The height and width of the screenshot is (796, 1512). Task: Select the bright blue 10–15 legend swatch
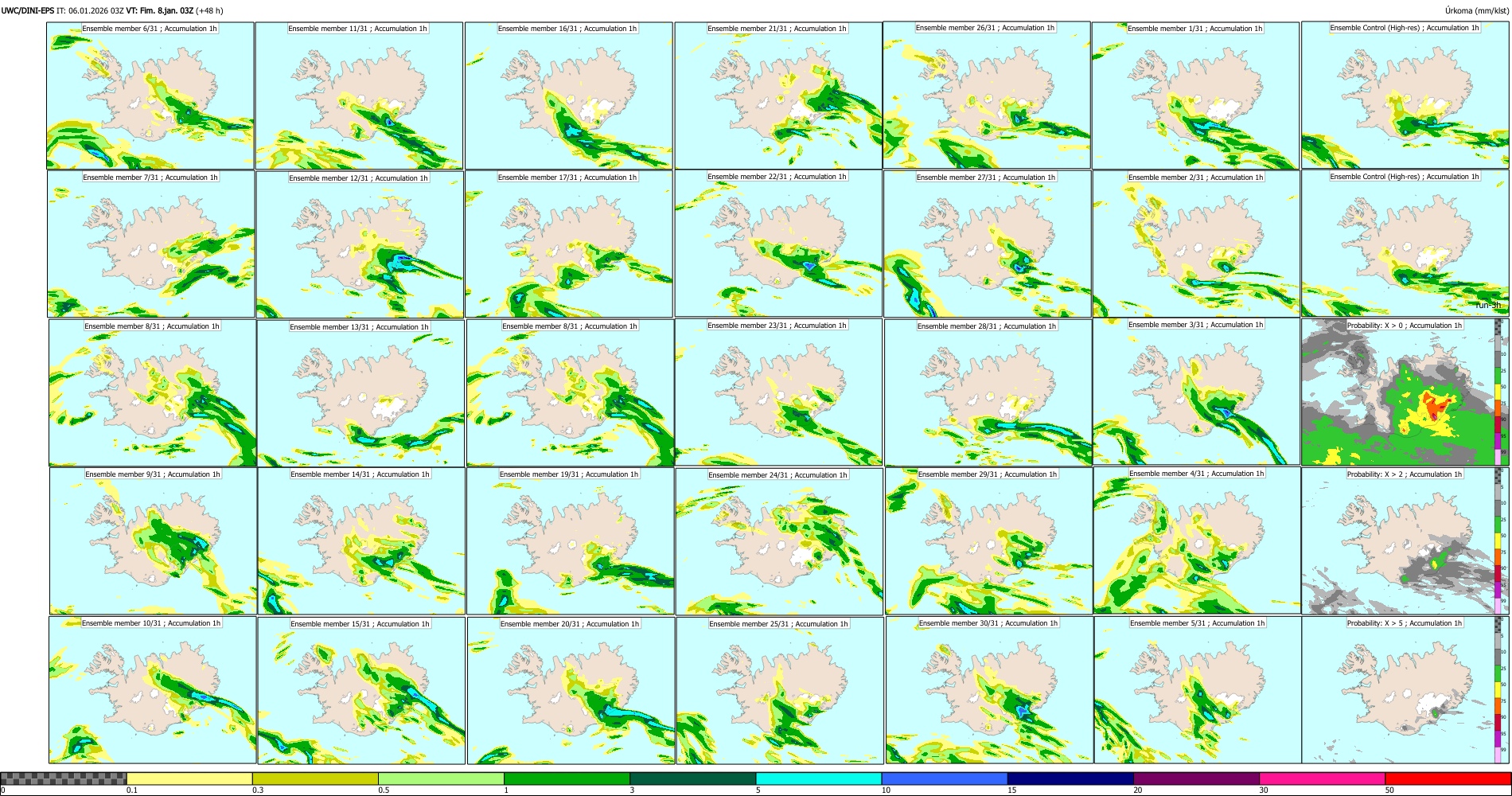coord(945,778)
